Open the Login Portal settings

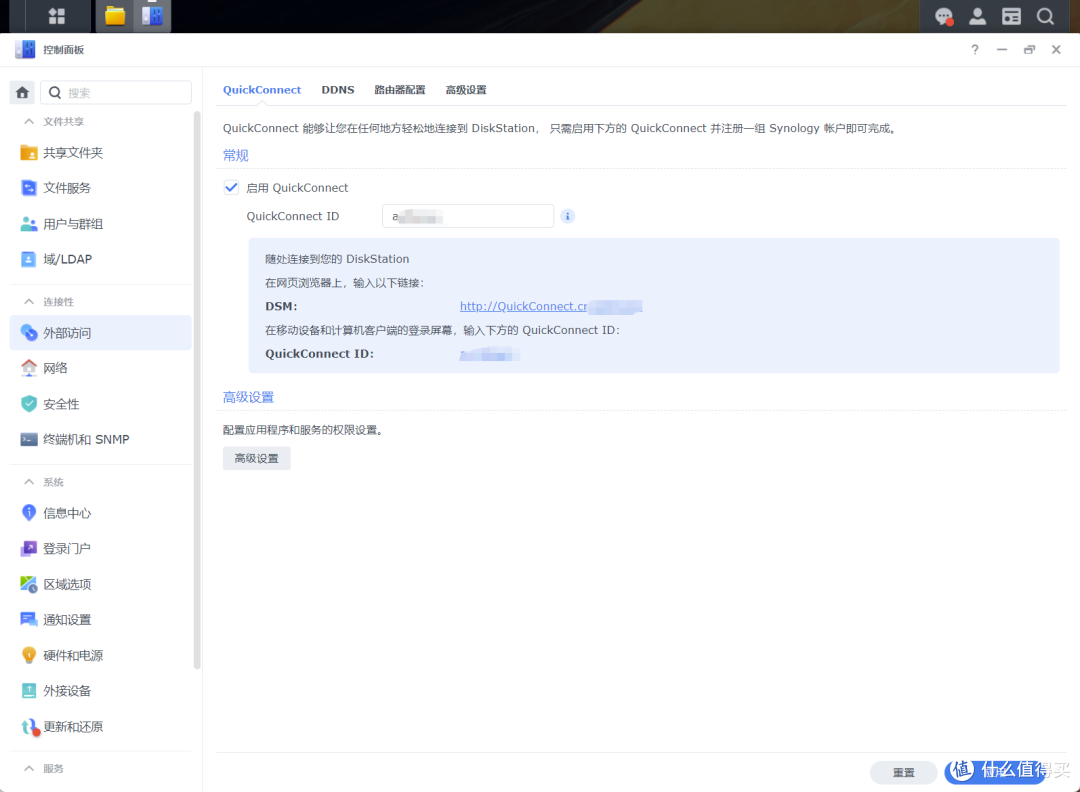pyautogui.click(x=101, y=549)
